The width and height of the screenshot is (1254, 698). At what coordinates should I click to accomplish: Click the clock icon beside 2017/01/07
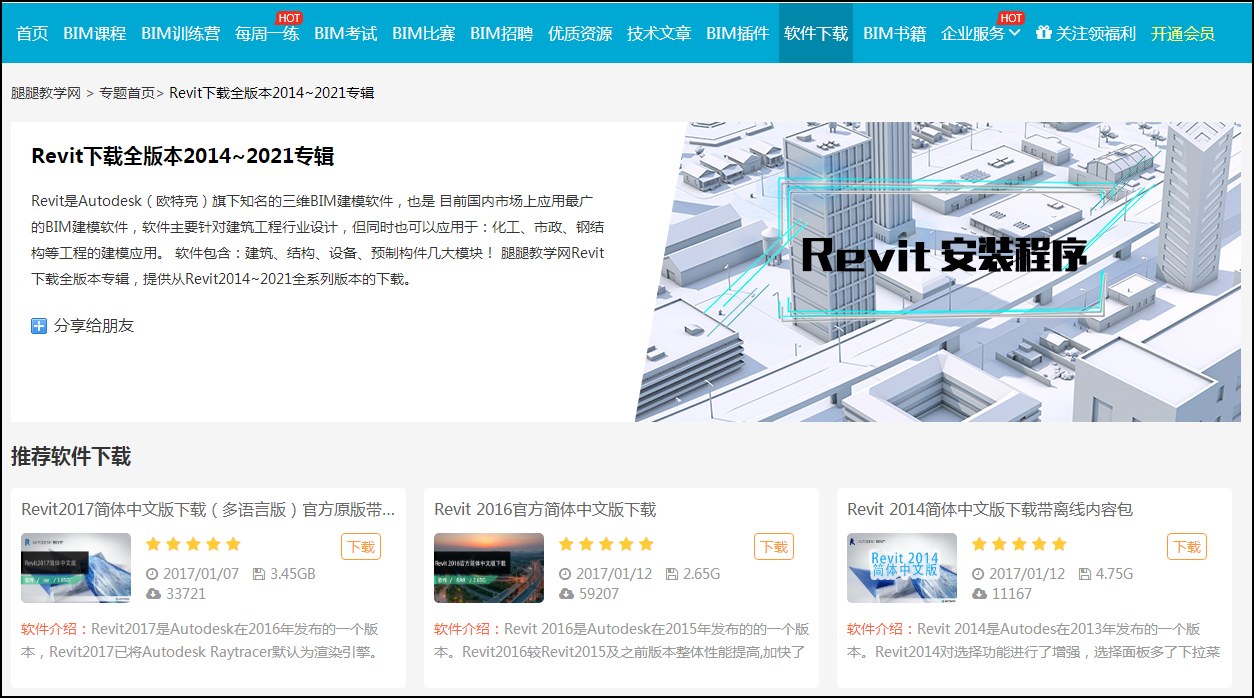tap(152, 574)
